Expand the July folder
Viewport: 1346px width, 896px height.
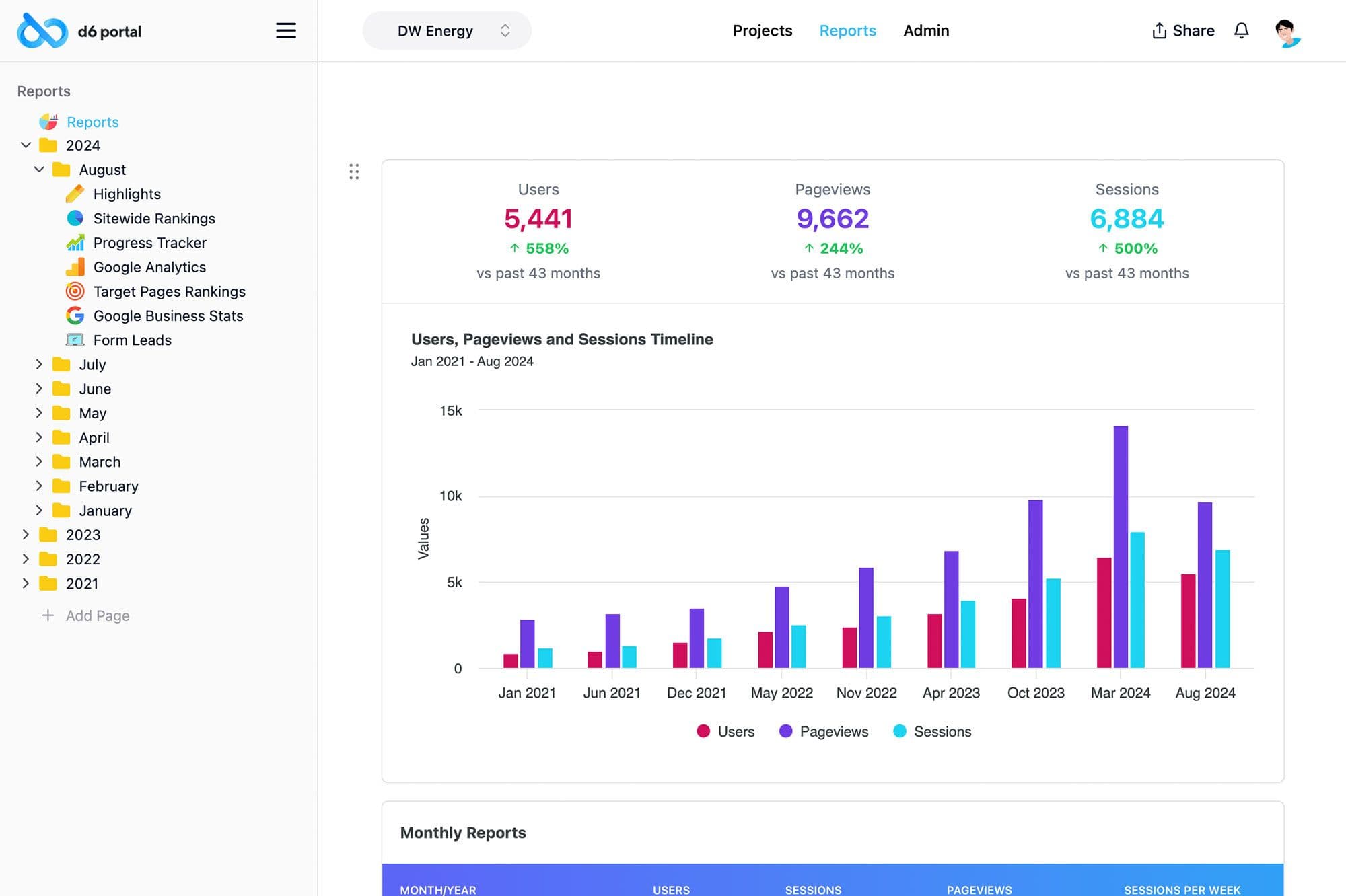[39, 364]
